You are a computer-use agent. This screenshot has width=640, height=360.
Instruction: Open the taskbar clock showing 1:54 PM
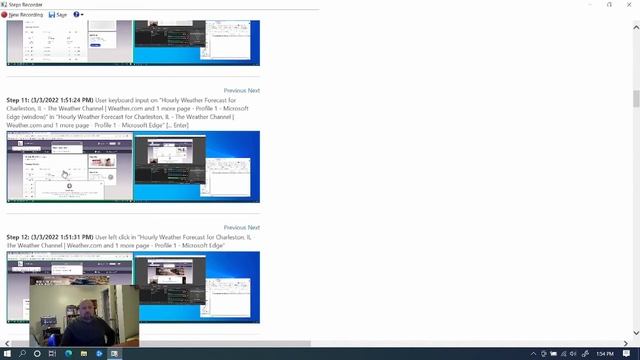[605, 354]
